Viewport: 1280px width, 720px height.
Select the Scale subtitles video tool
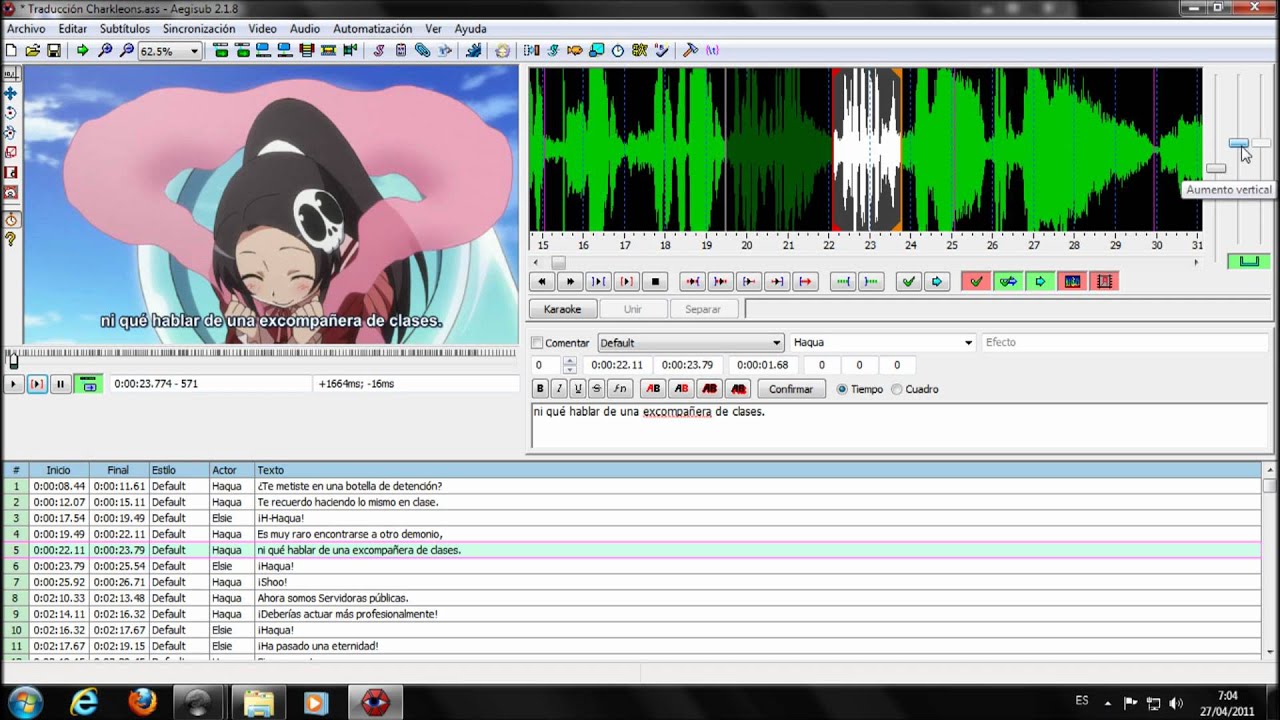[11, 153]
